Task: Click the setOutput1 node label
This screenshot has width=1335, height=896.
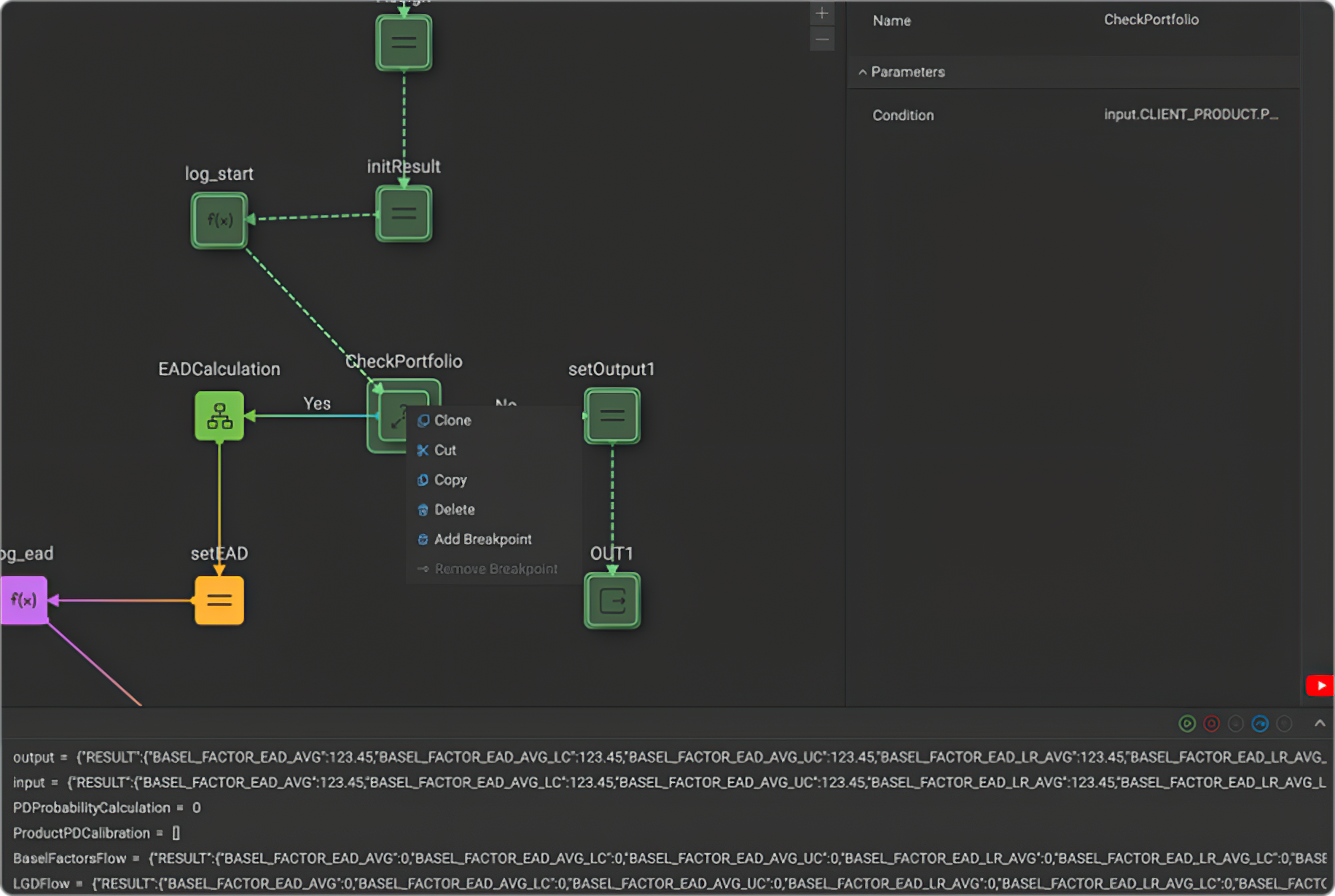Action: (x=611, y=369)
